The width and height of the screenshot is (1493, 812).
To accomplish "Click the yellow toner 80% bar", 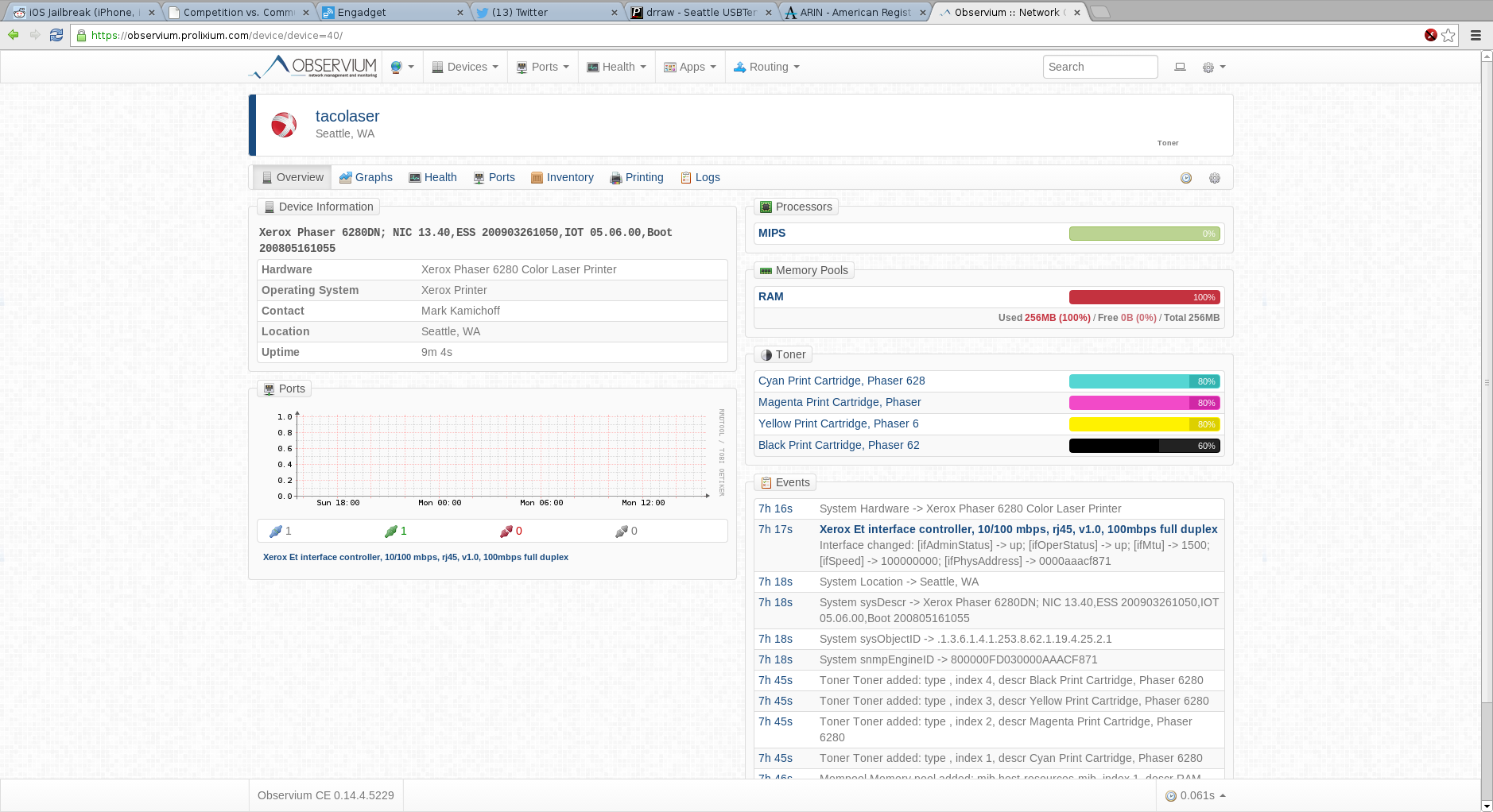I will tap(1145, 424).
